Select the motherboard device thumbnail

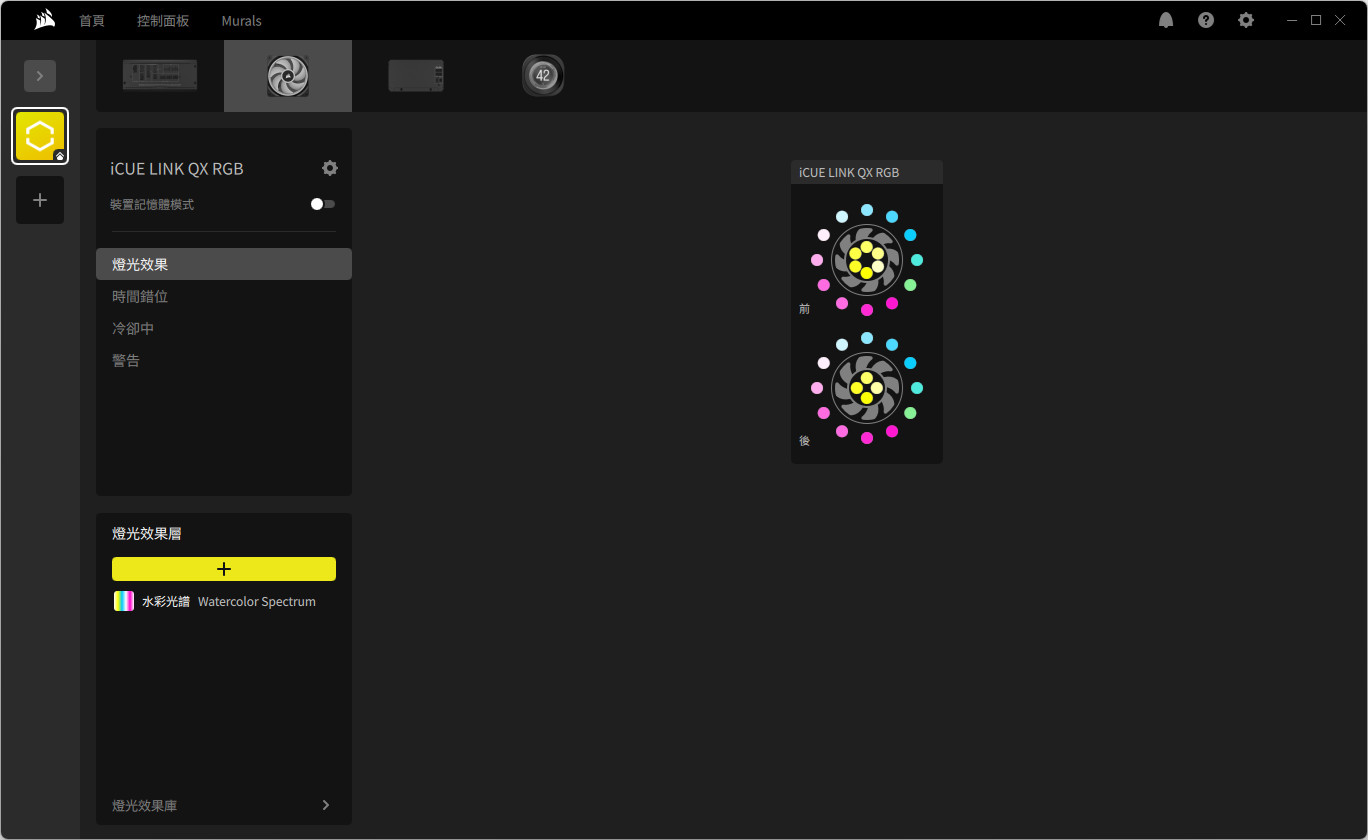[160, 76]
